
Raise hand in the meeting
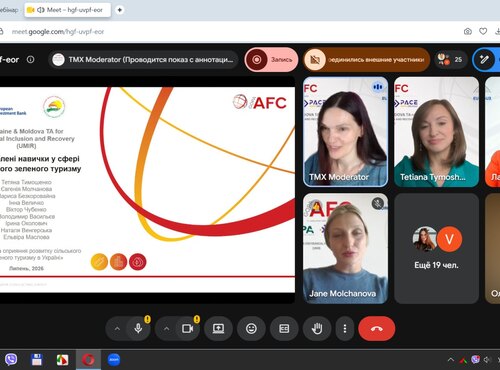(317, 329)
